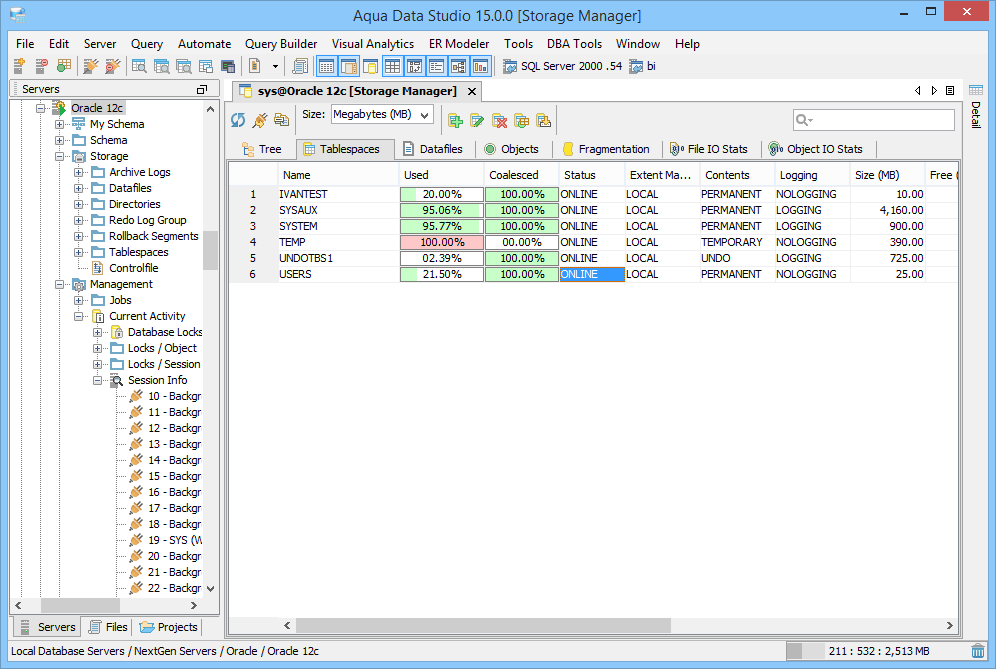
Task: Click the tab list icon beside the arrows
Action: (950, 91)
